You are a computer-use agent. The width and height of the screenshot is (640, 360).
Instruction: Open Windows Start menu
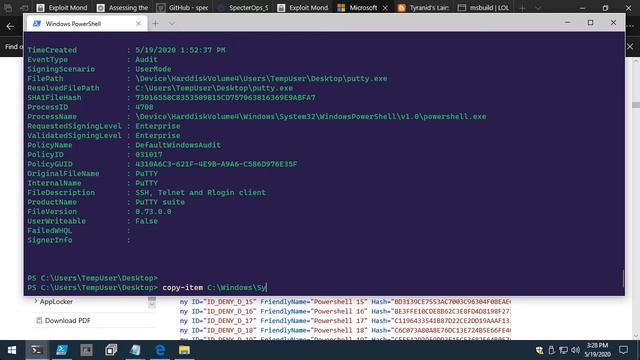pyautogui.click(x=12, y=350)
